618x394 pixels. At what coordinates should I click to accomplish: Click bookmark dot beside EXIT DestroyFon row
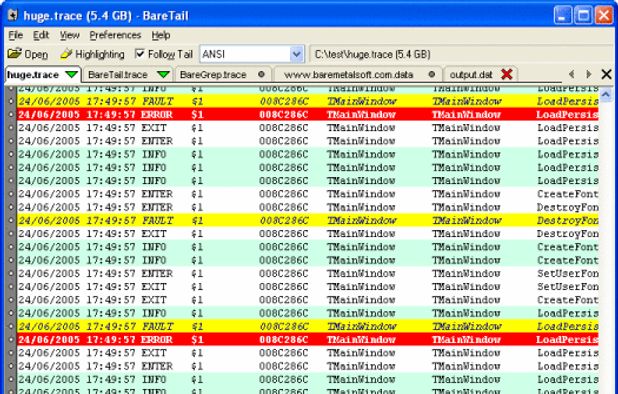(x=11, y=234)
